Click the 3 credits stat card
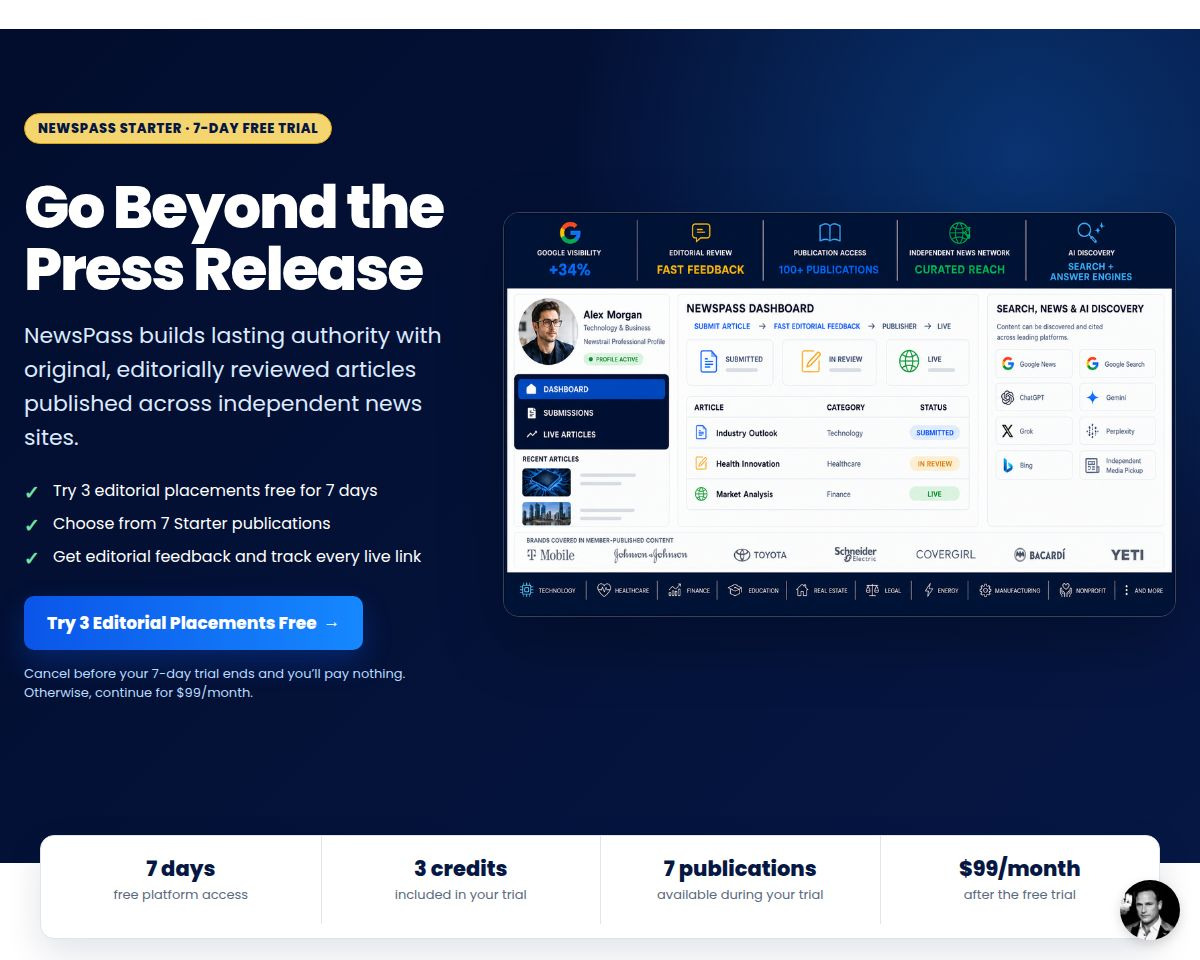This screenshot has height=960, width=1200. (x=461, y=880)
